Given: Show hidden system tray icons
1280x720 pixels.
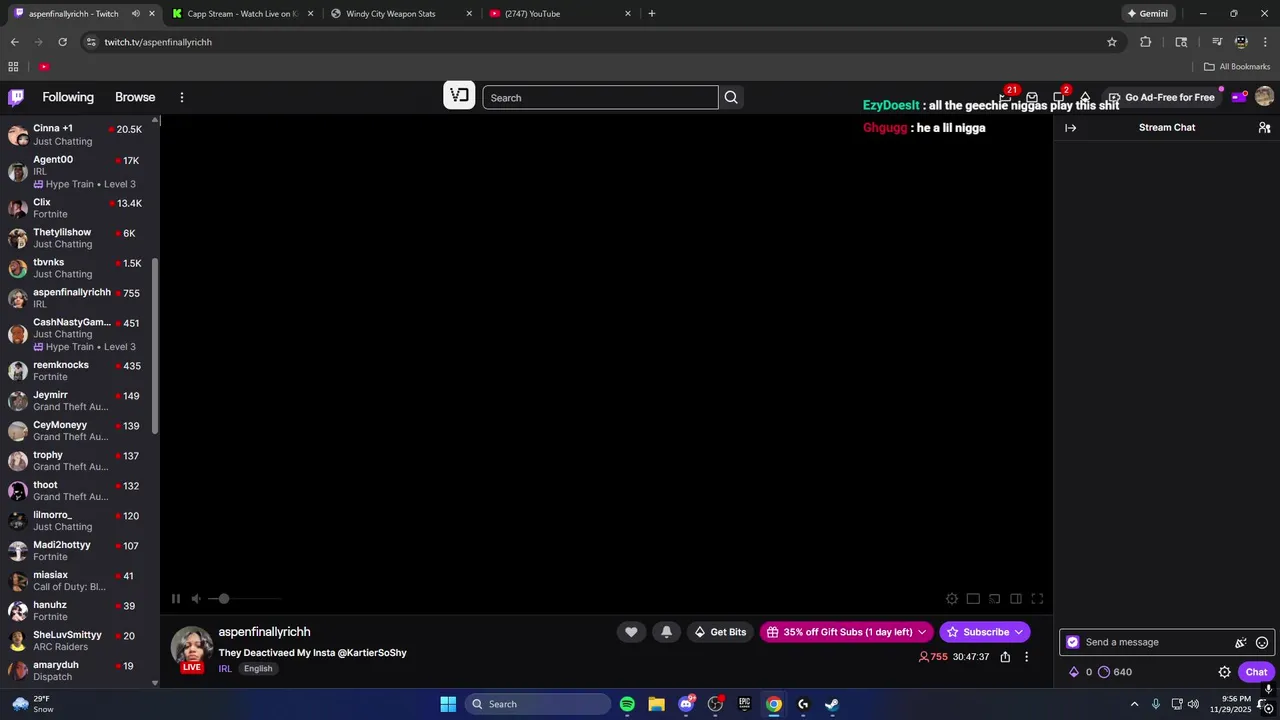Looking at the screenshot, I should point(1134,704).
